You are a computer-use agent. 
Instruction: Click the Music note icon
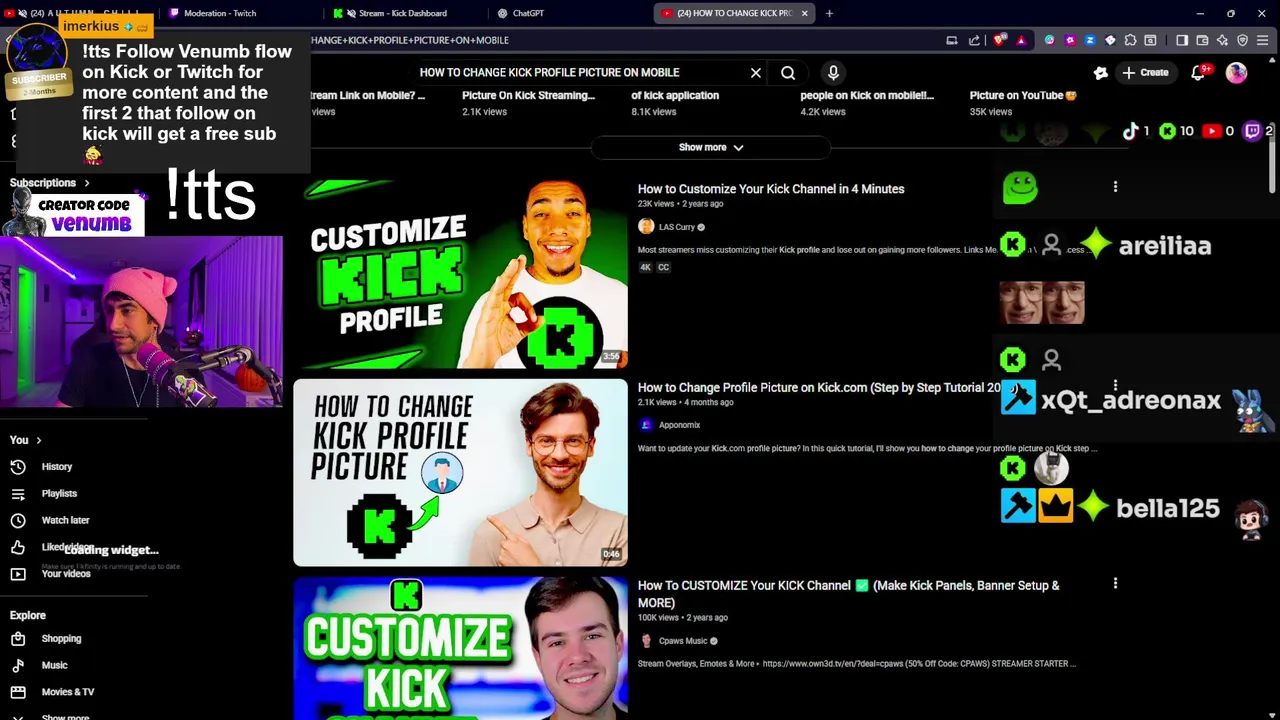pos(18,665)
